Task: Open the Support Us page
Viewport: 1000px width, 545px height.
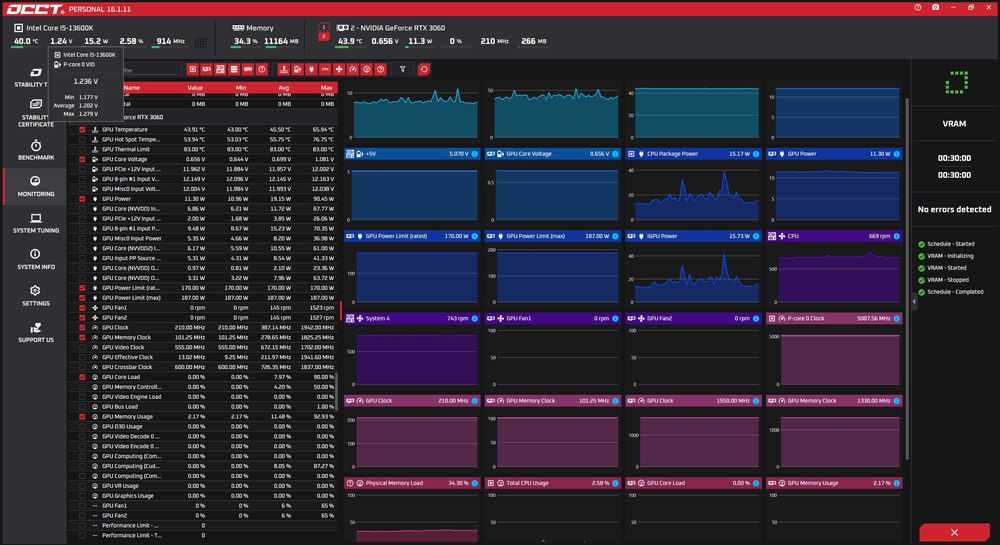Action: (x=36, y=333)
